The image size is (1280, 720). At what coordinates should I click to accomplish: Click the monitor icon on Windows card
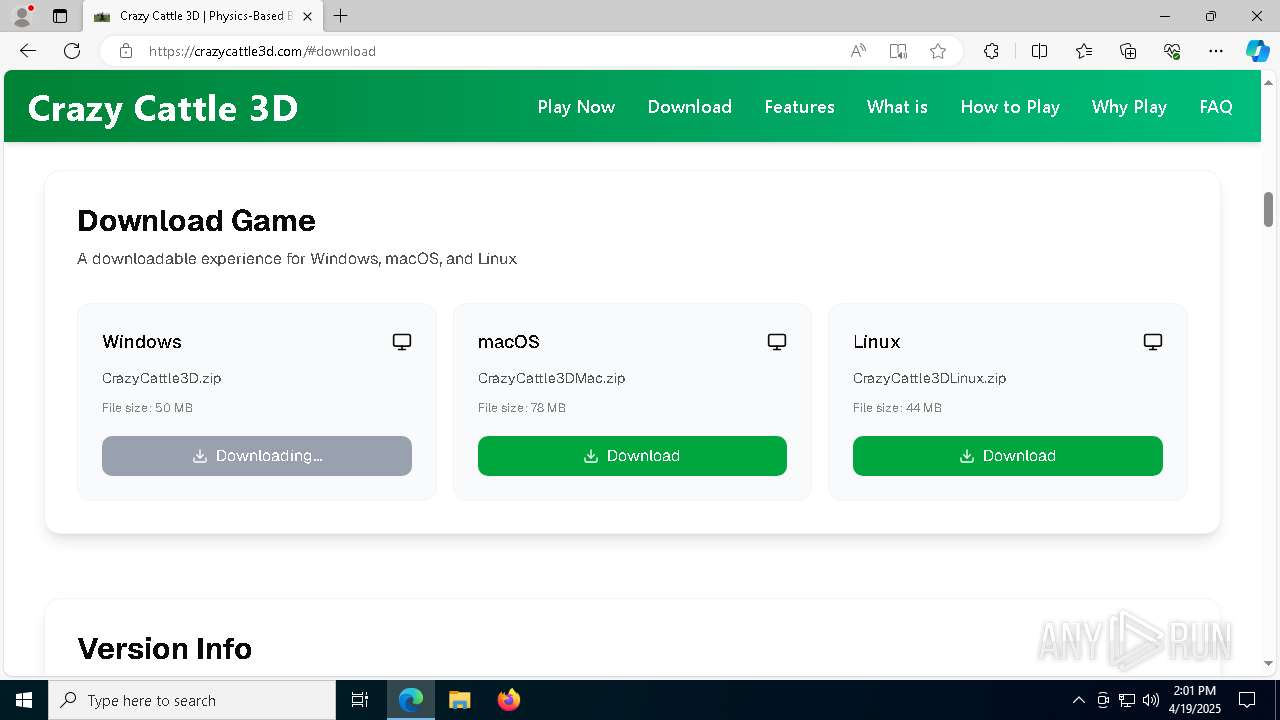click(402, 342)
